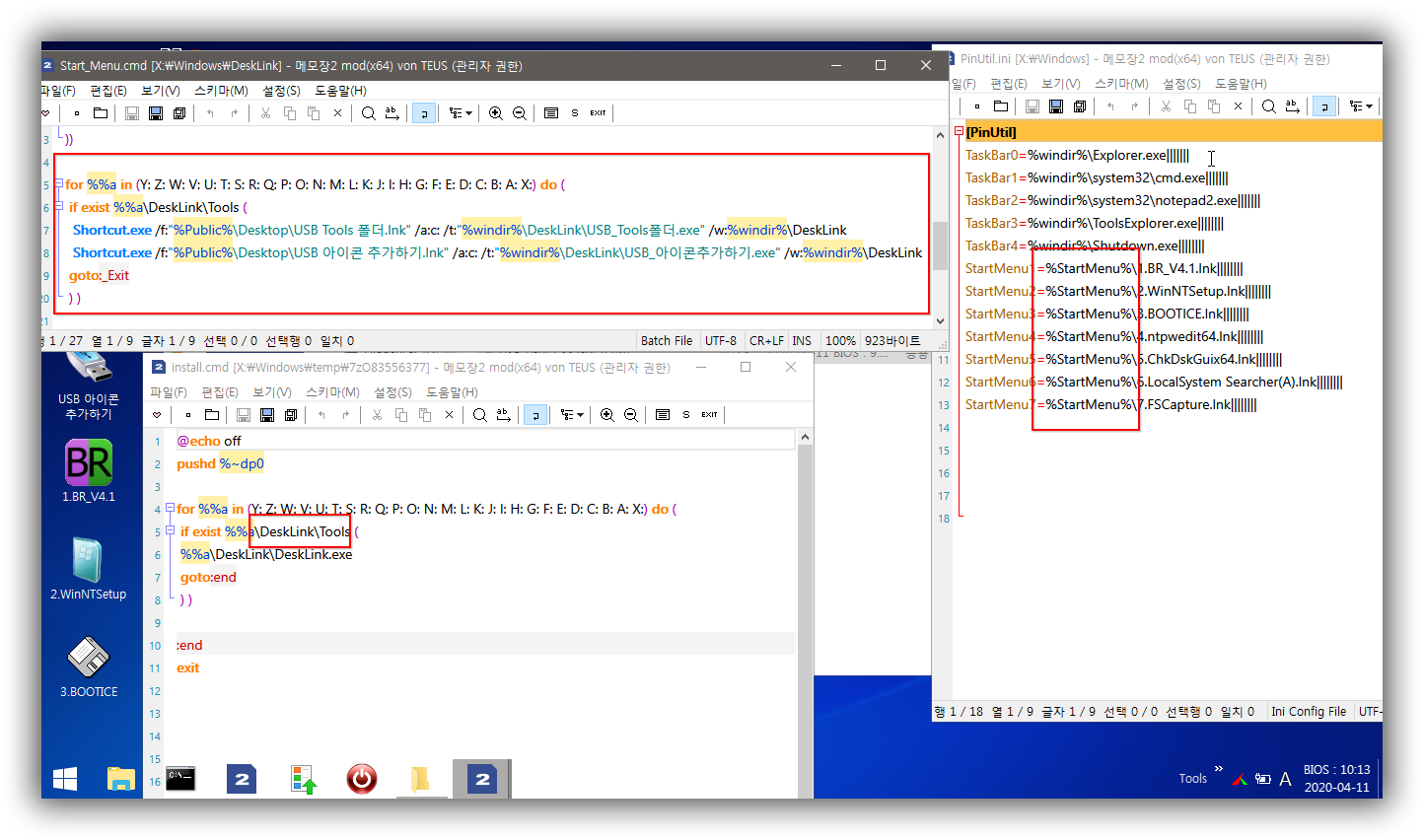The width and height of the screenshot is (1424, 840).
Task: Click view-settings lines icon in install.cmd toolbar
Action: [663, 415]
